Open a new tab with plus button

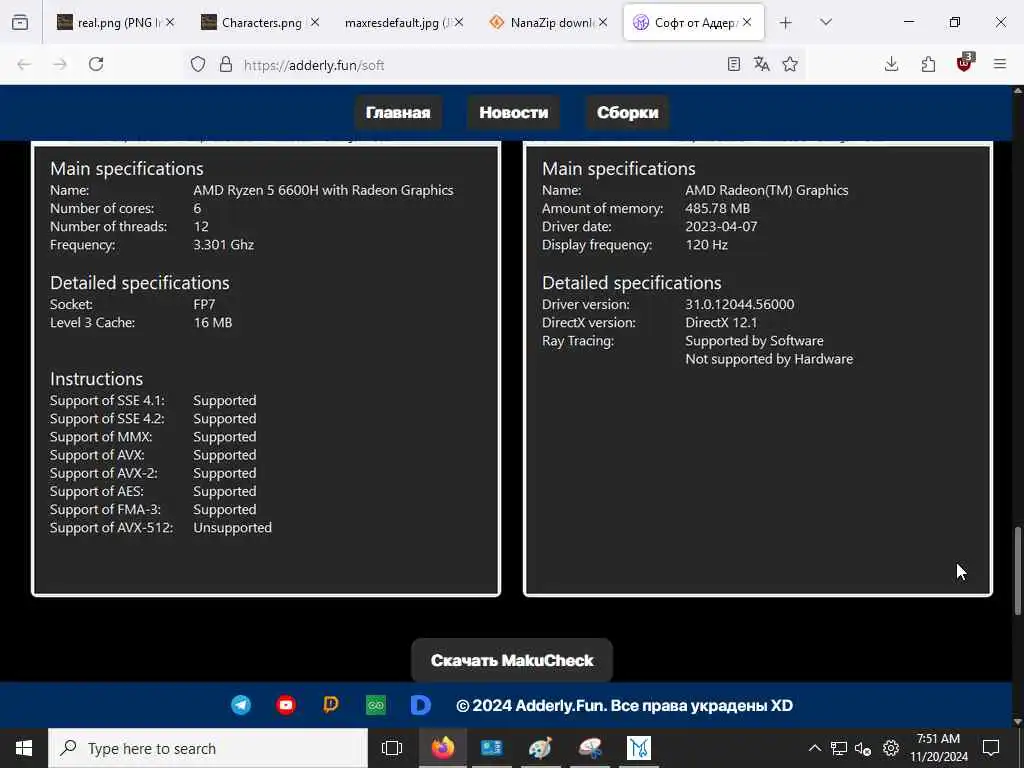pyautogui.click(x=786, y=22)
